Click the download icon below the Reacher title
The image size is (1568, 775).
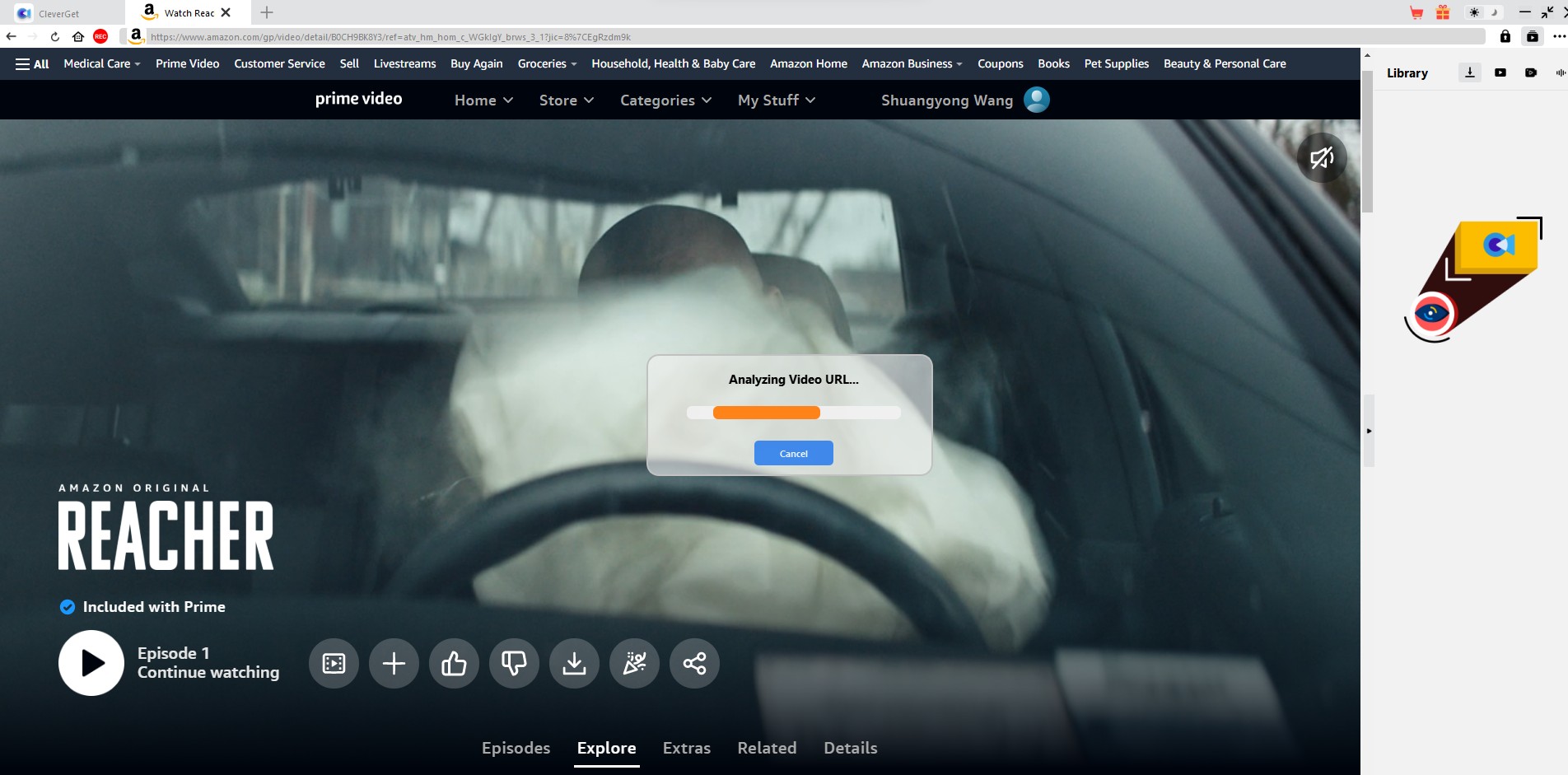click(574, 663)
